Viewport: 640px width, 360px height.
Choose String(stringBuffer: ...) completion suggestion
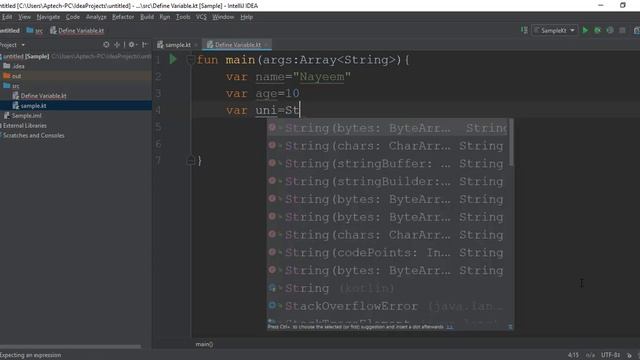(387, 164)
